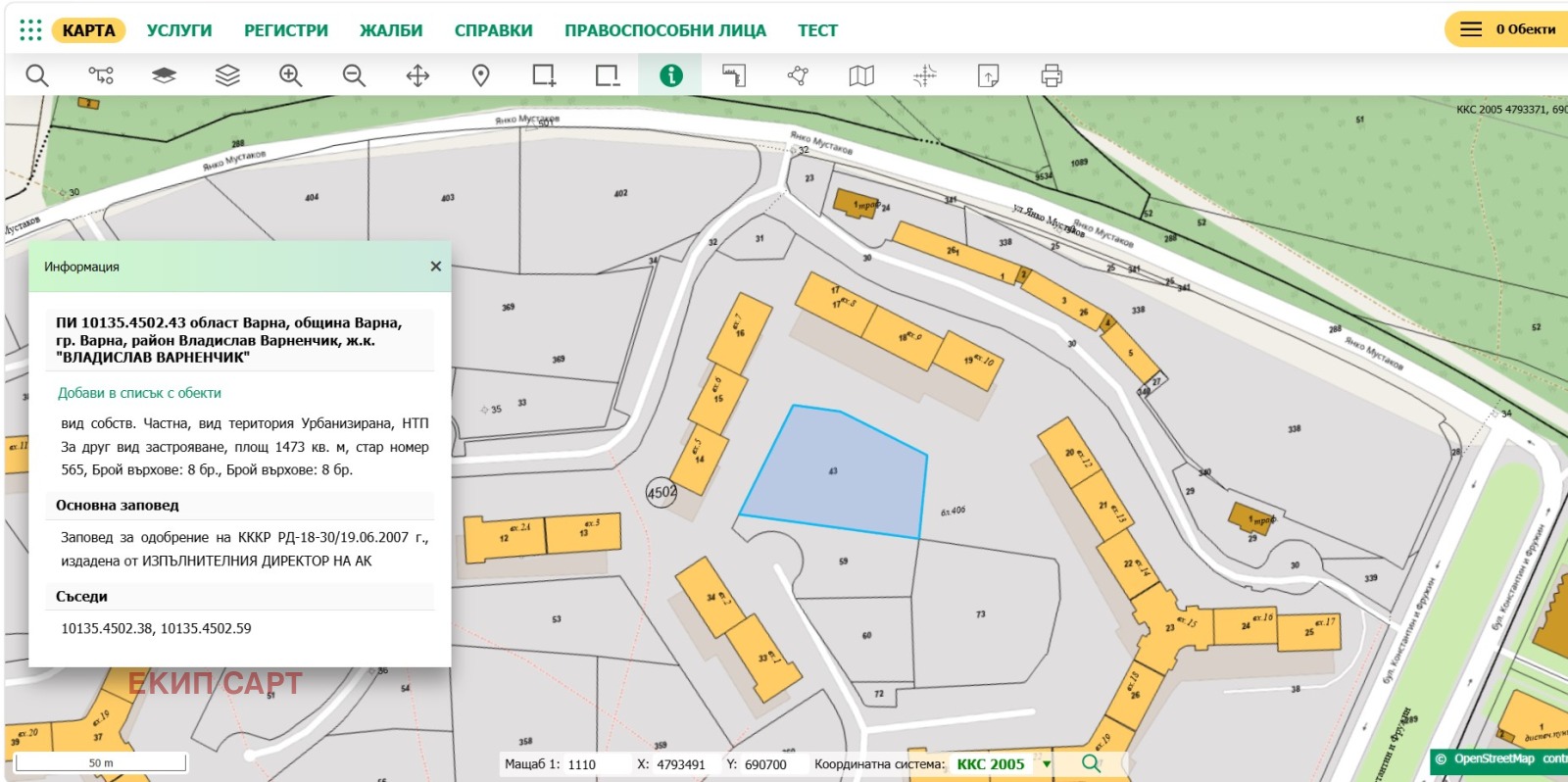Viewport: 1568px width, 782px height.
Task: Click the OpenStreetMap attribution link
Action: click(1494, 759)
